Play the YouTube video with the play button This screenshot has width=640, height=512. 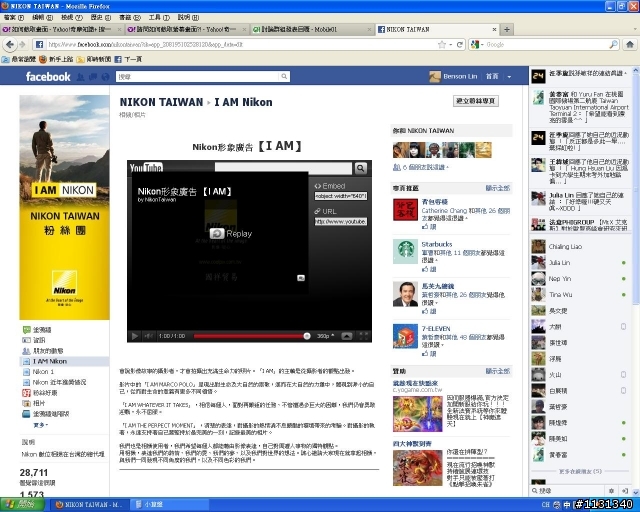coord(134,336)
